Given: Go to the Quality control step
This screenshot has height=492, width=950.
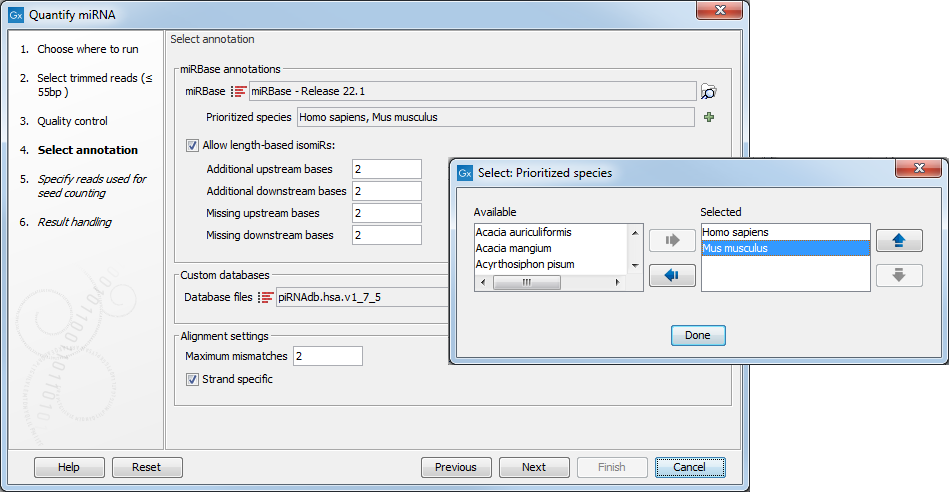Looking at the screenshot, I should tap(72, 121).
